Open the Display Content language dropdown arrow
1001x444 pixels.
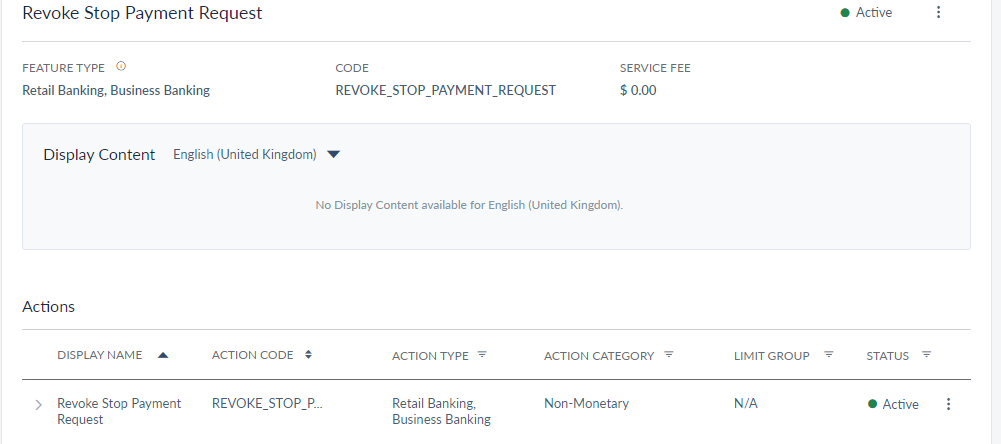(334, 154)
